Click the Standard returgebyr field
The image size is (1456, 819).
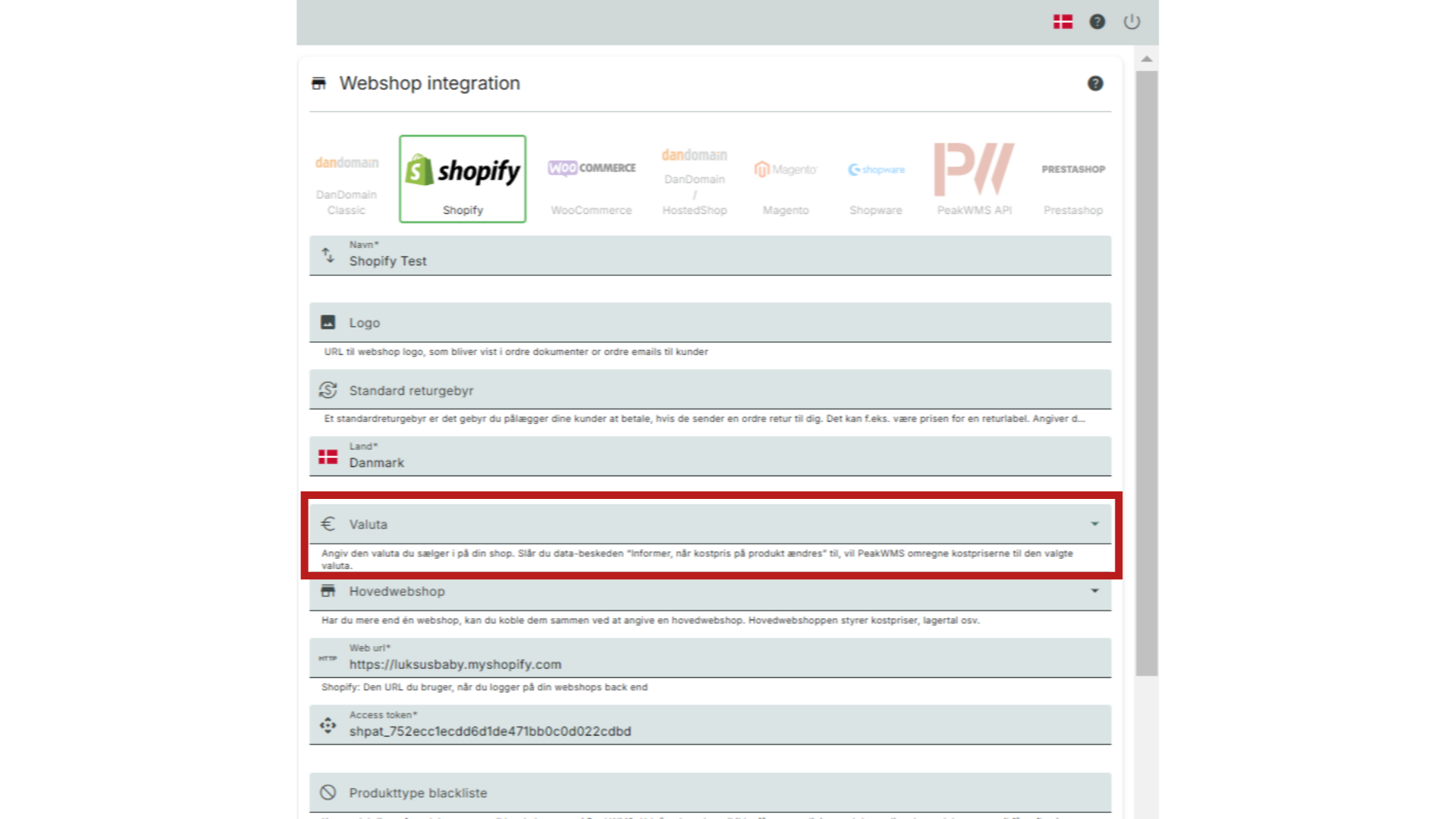(x=710, y=390)
